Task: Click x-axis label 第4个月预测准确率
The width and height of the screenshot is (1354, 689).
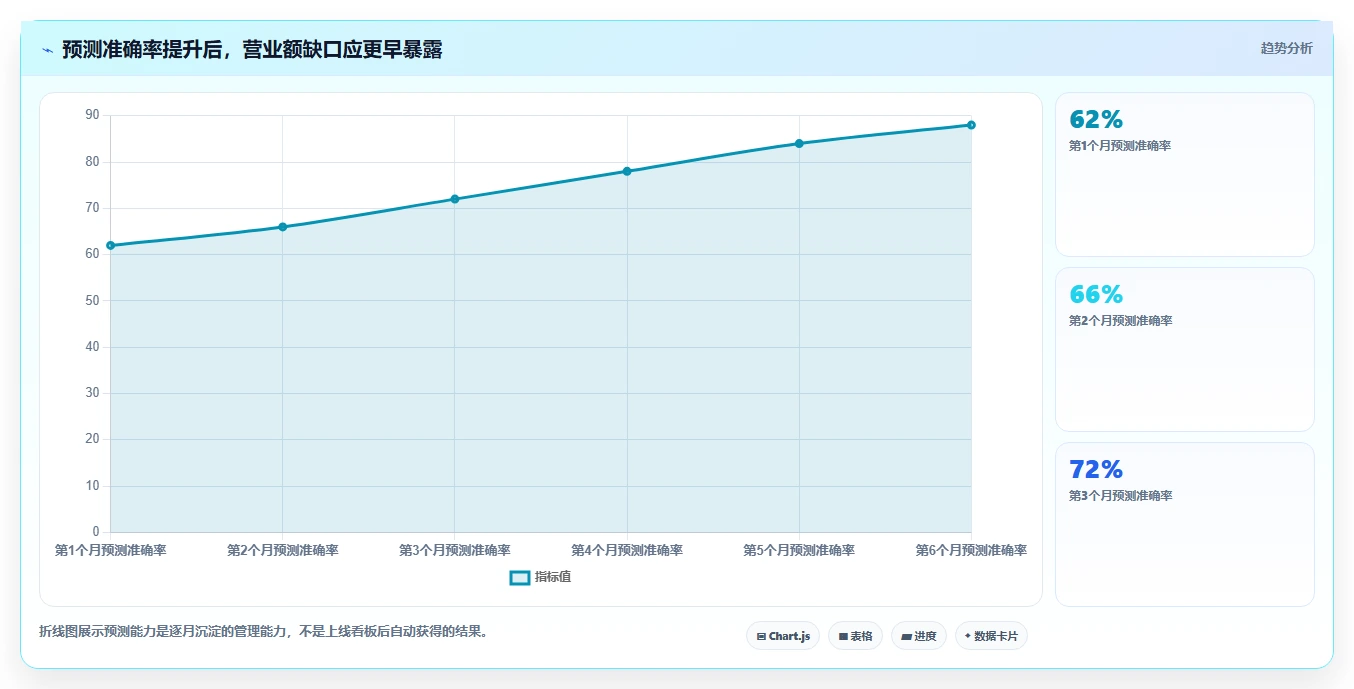Action: click(x=627, y=550)
